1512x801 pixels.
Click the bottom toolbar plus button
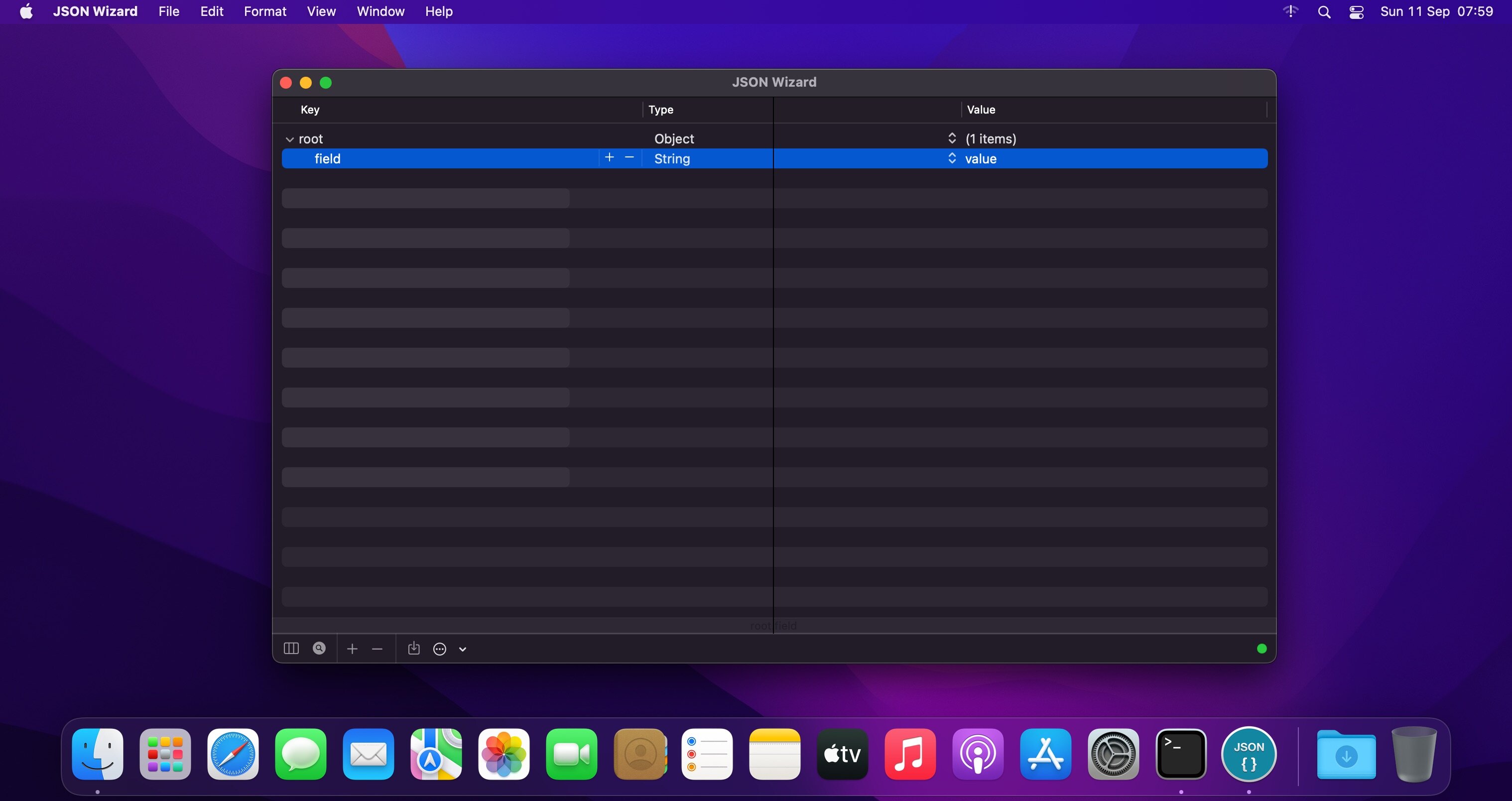(x=352, y=649)
